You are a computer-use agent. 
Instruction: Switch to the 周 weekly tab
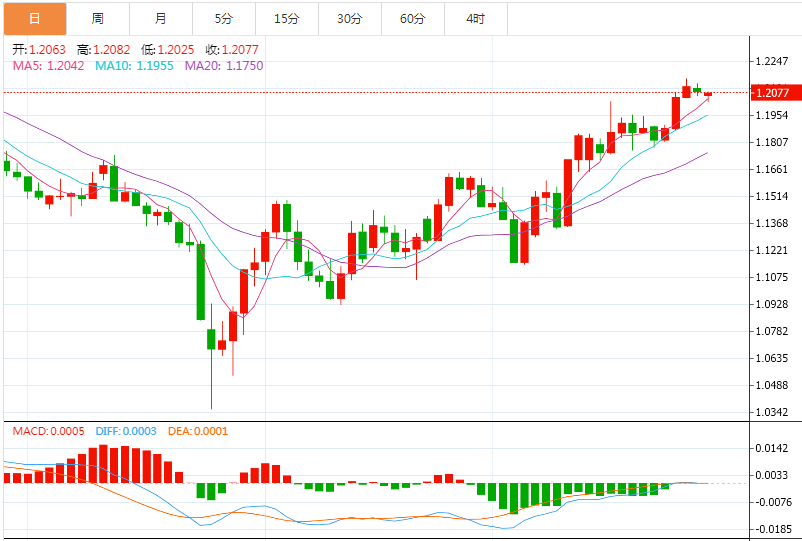tap(98, 19)
